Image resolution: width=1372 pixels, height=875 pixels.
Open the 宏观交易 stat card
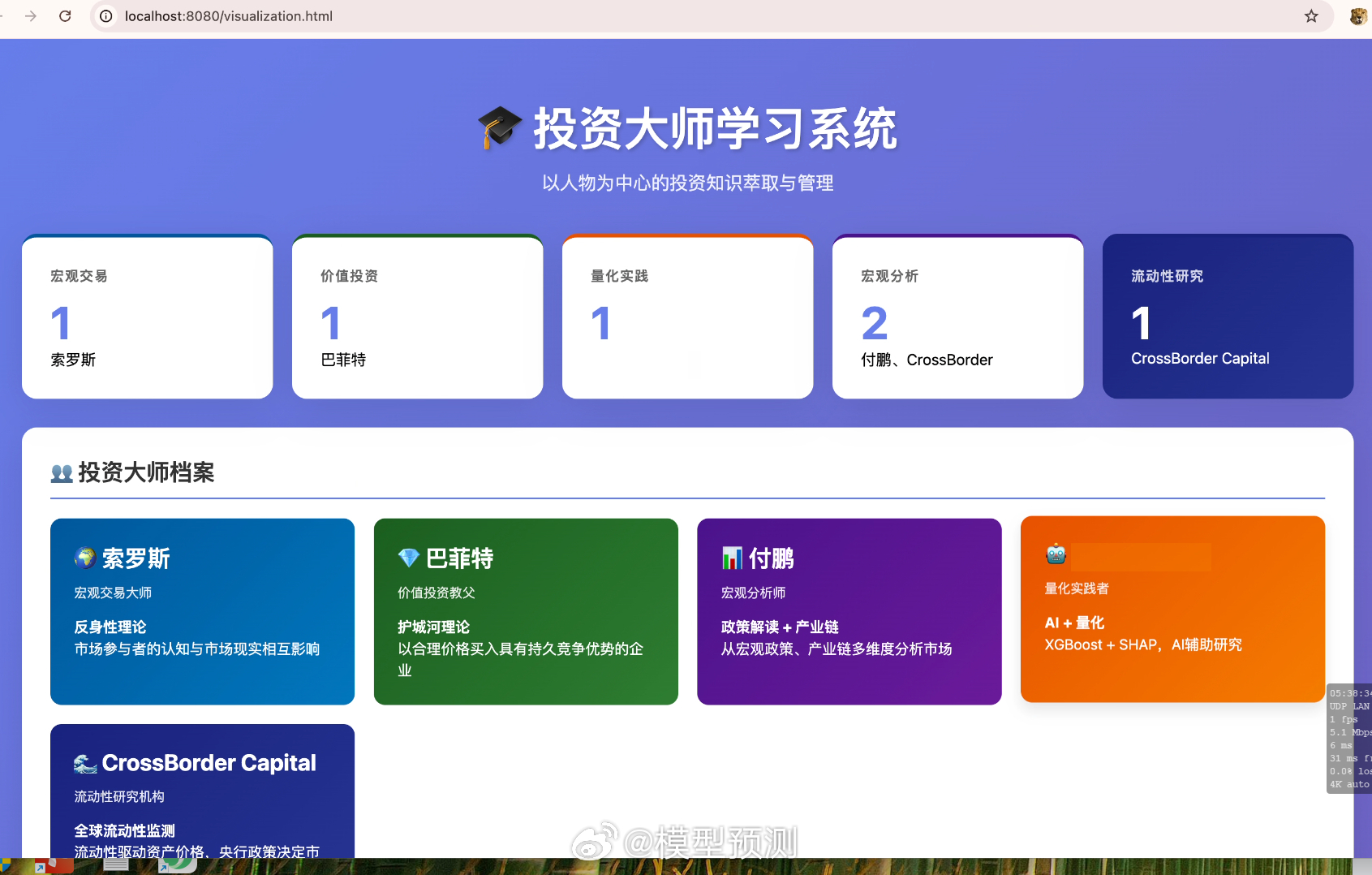(147, 317)
